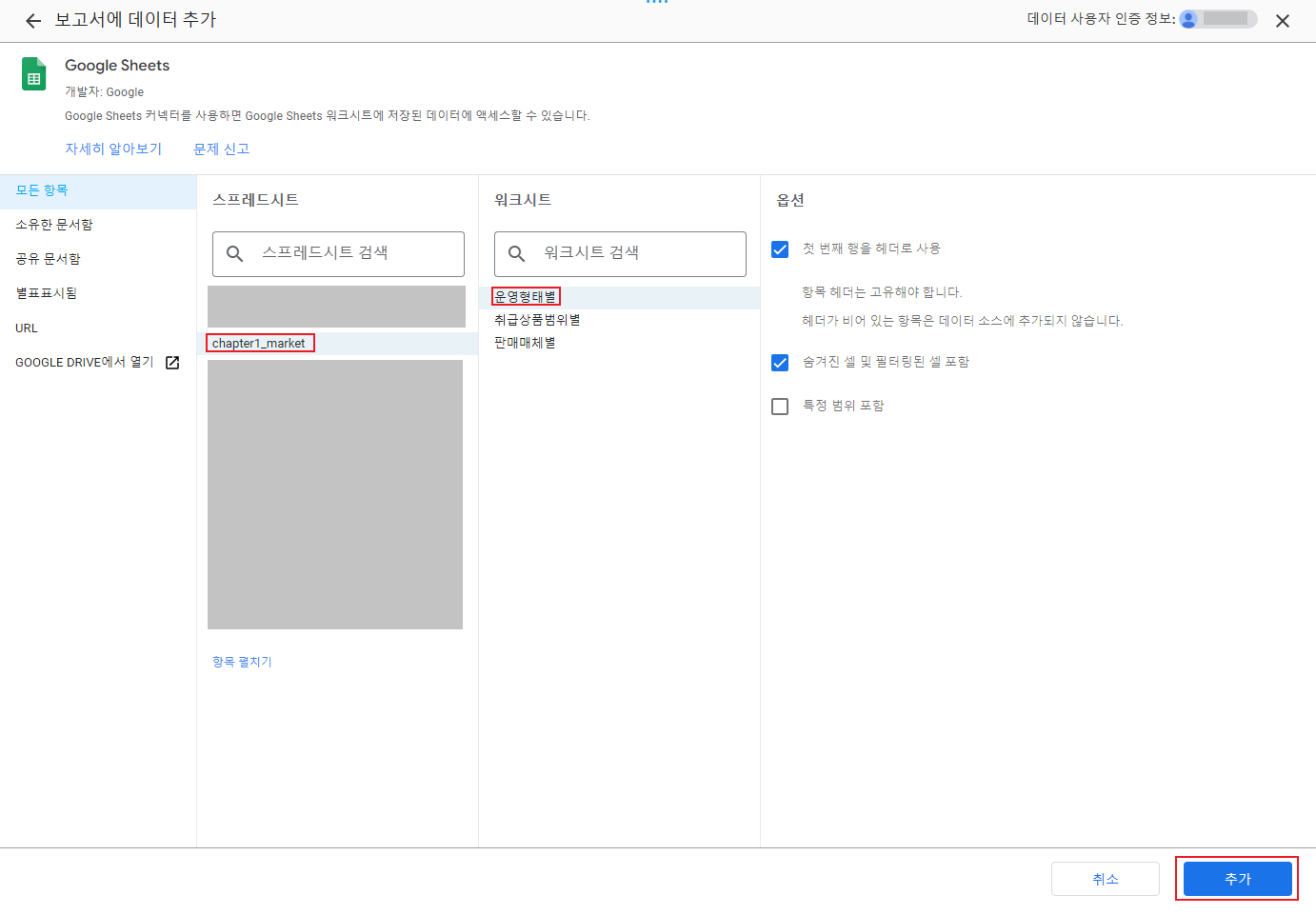
Task: Focus the '워크시트 검색' input field
Action: click(x=620, y=254)
